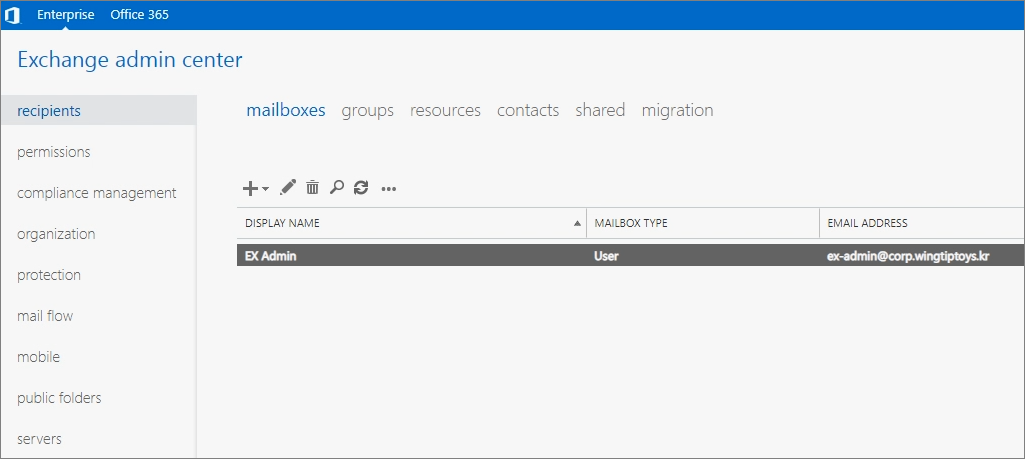
Task: Refresh the mailbox list
Action: point(361,188)
